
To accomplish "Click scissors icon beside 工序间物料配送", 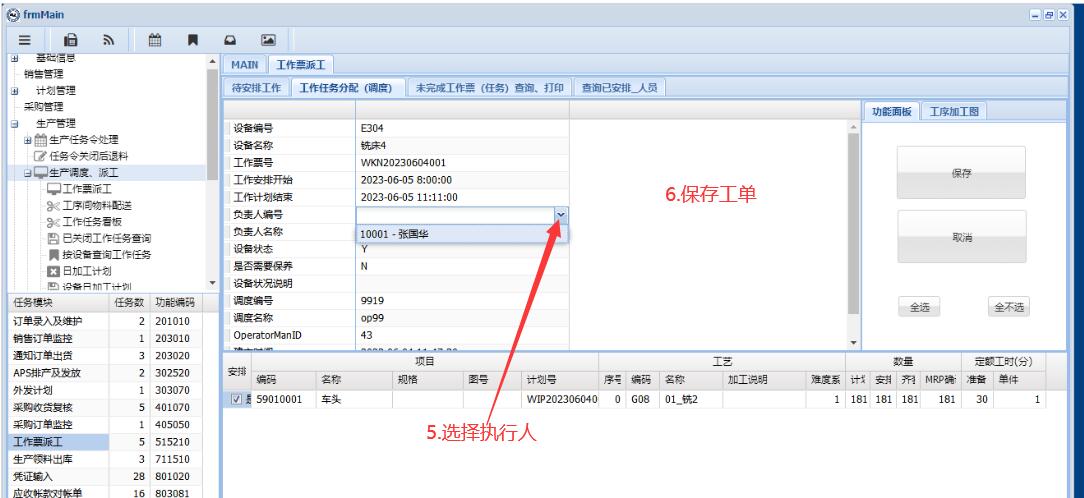I will [54, 205].
